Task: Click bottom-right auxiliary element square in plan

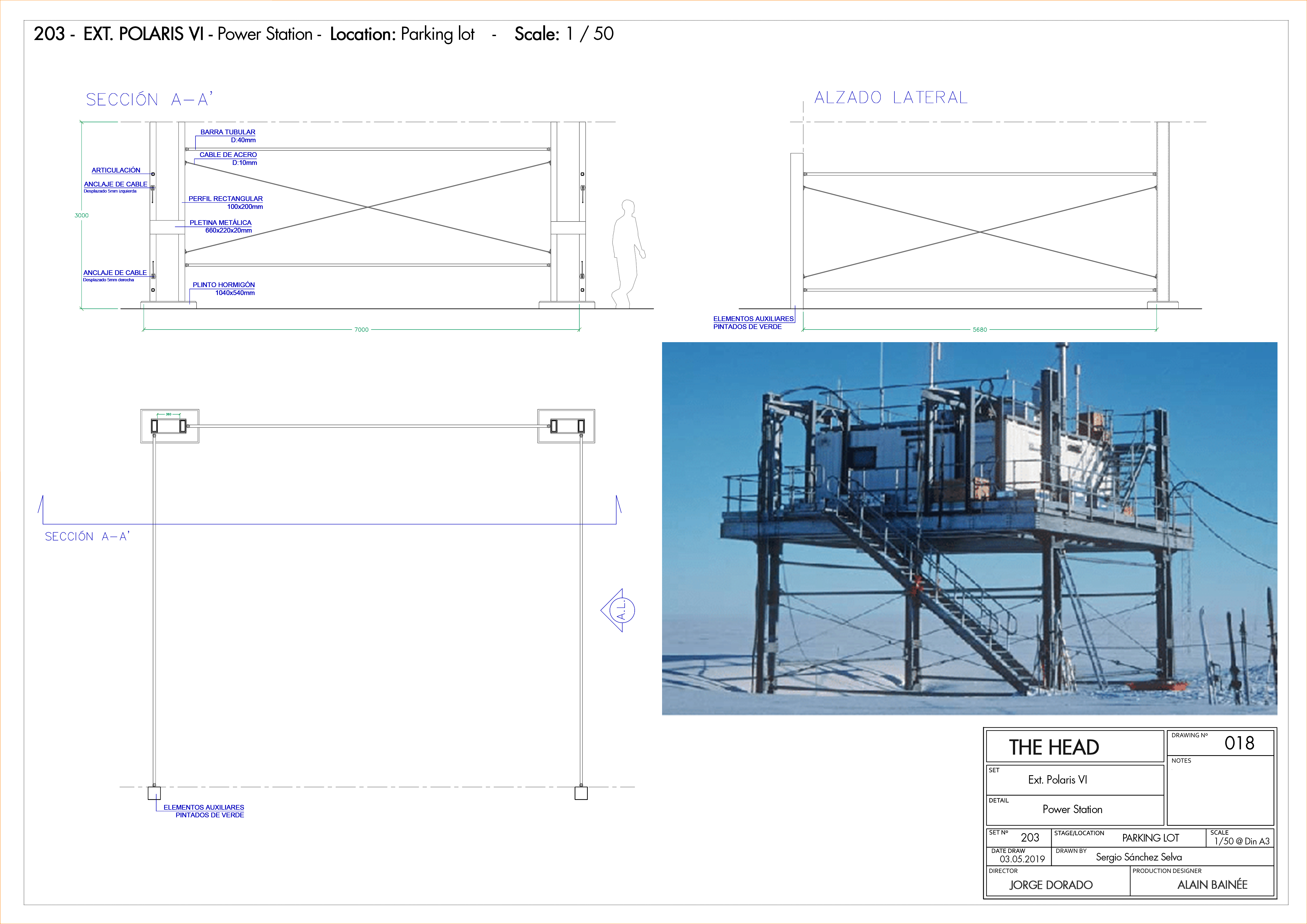Action: 581,793
